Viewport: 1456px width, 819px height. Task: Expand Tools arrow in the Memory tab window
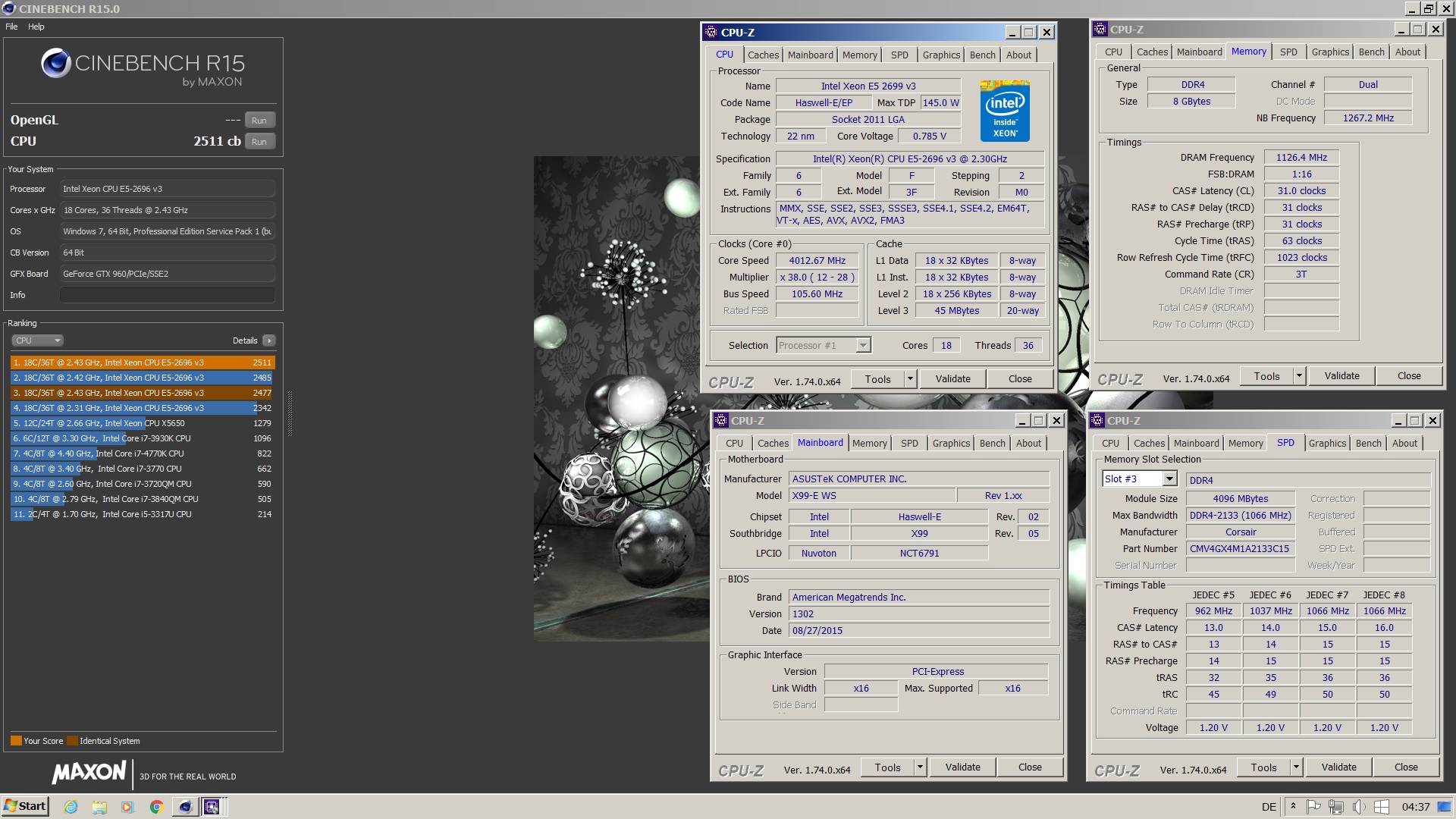pos(1299,376)
